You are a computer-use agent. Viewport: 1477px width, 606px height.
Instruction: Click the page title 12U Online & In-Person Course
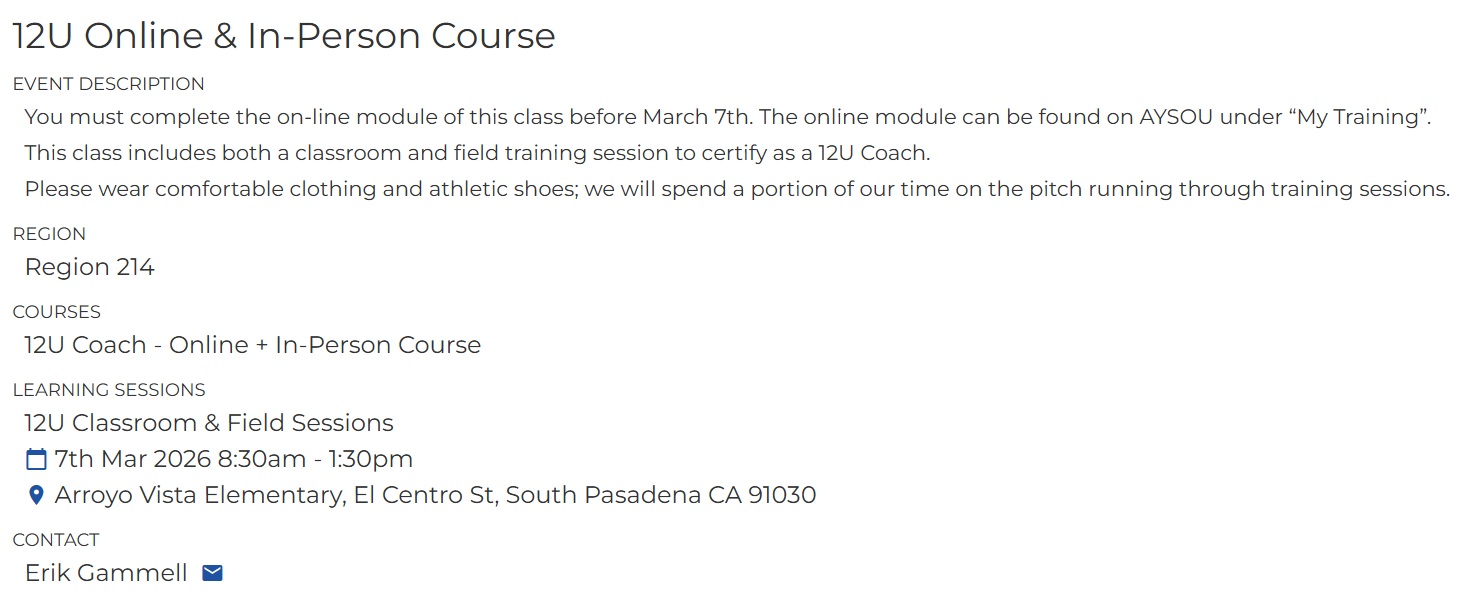pyautogui.click(x=284, y=36)
